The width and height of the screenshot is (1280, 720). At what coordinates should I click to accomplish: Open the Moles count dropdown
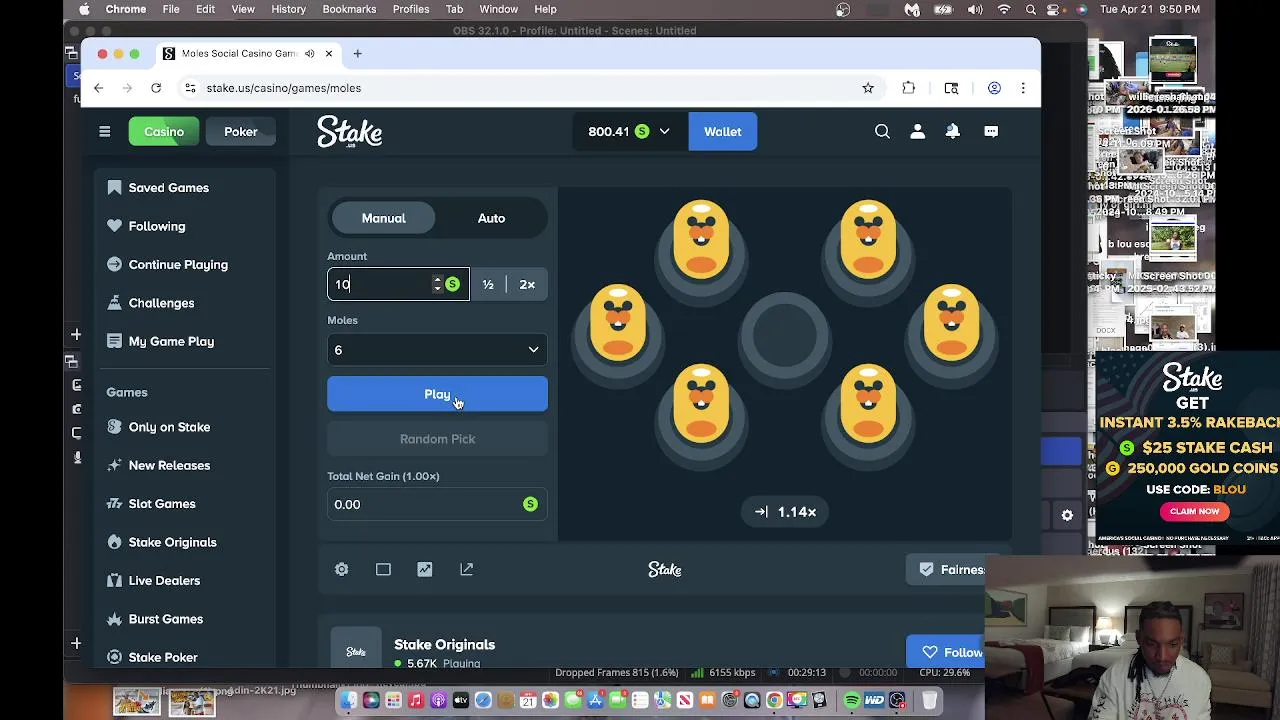pyautogui.click(x=437, y=350)
